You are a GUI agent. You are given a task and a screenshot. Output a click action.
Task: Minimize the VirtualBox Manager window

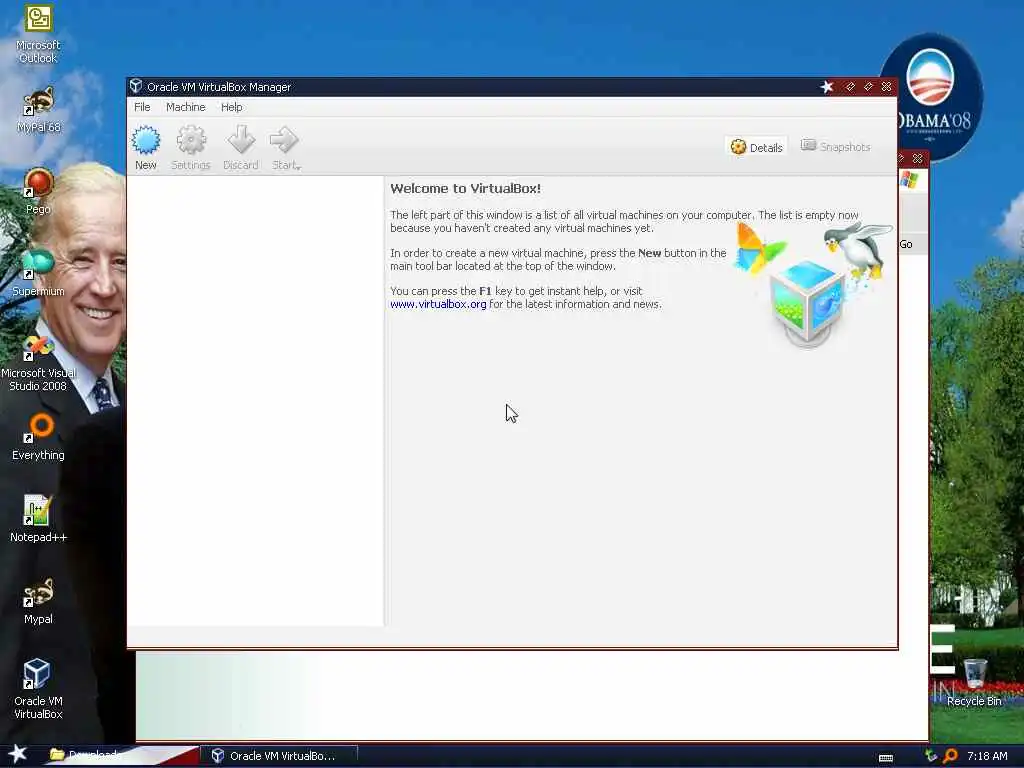pos(850,87)
